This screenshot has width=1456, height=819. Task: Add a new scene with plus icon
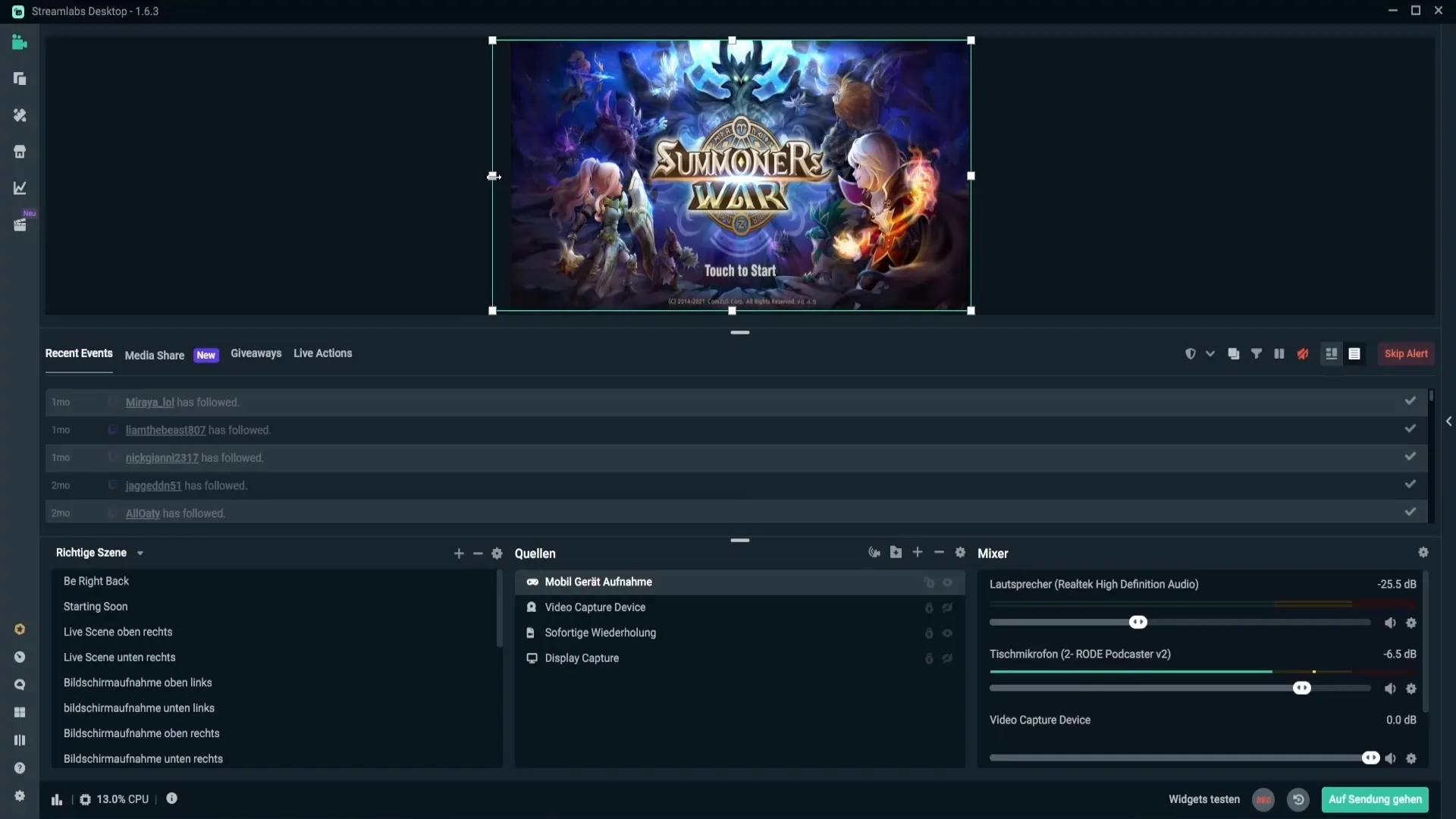459,554
